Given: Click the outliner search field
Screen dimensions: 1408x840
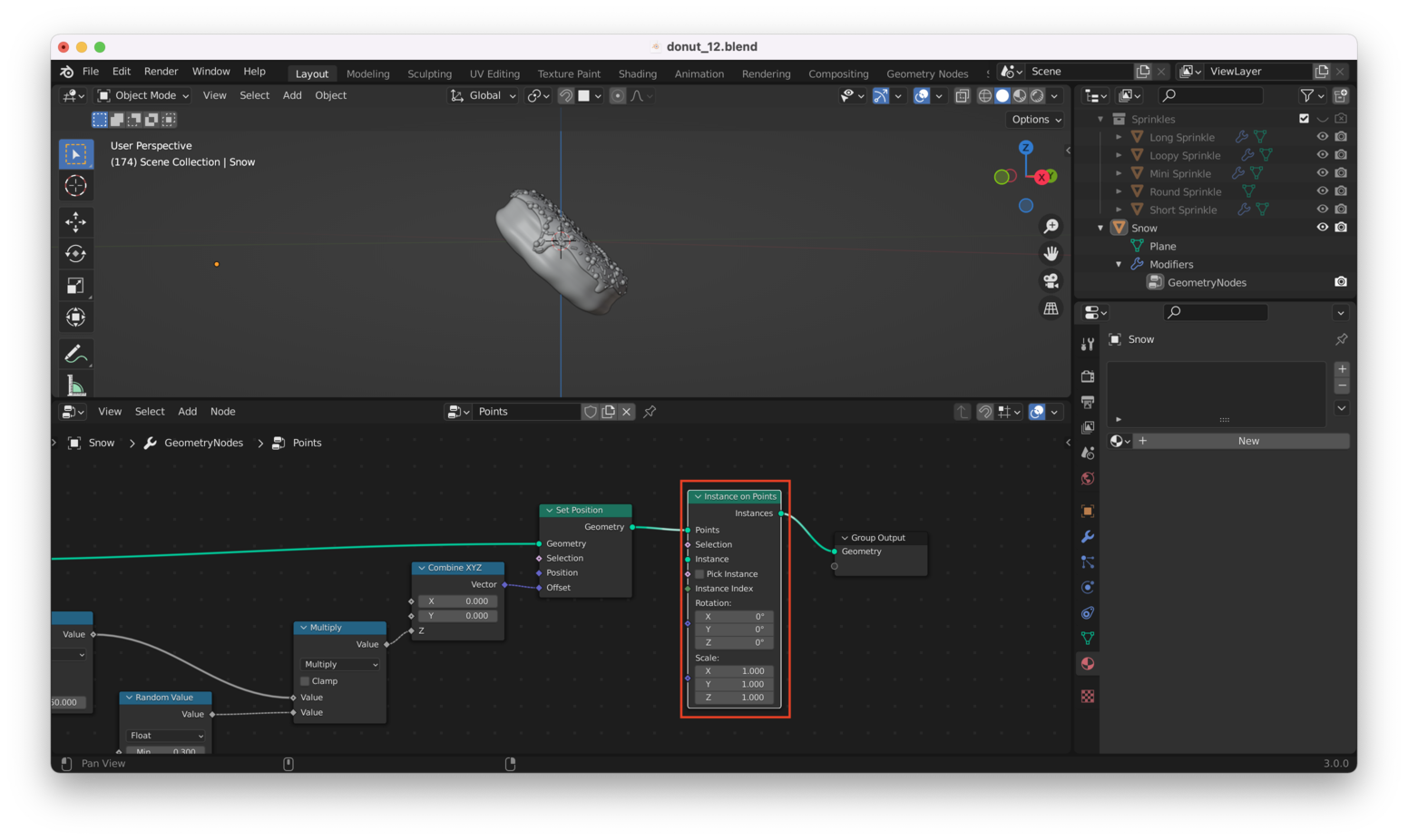Looking at the screenshot, I should click(x=1210, y=95).
